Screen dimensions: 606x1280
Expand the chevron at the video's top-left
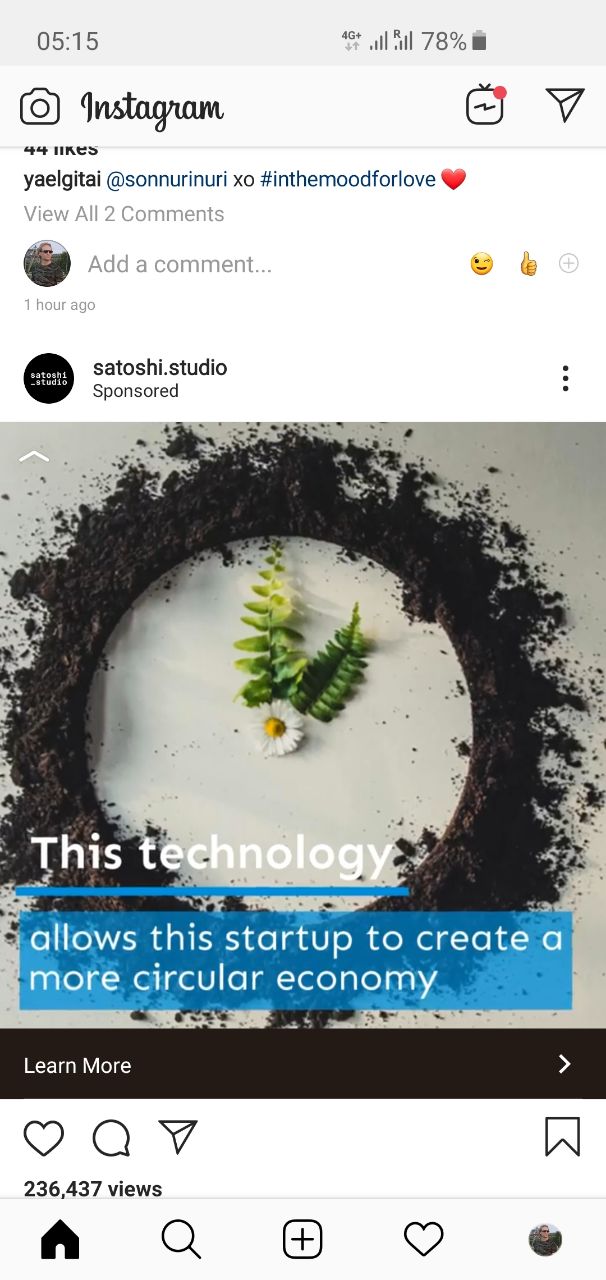pyautogui.click(x=34, y=456)
